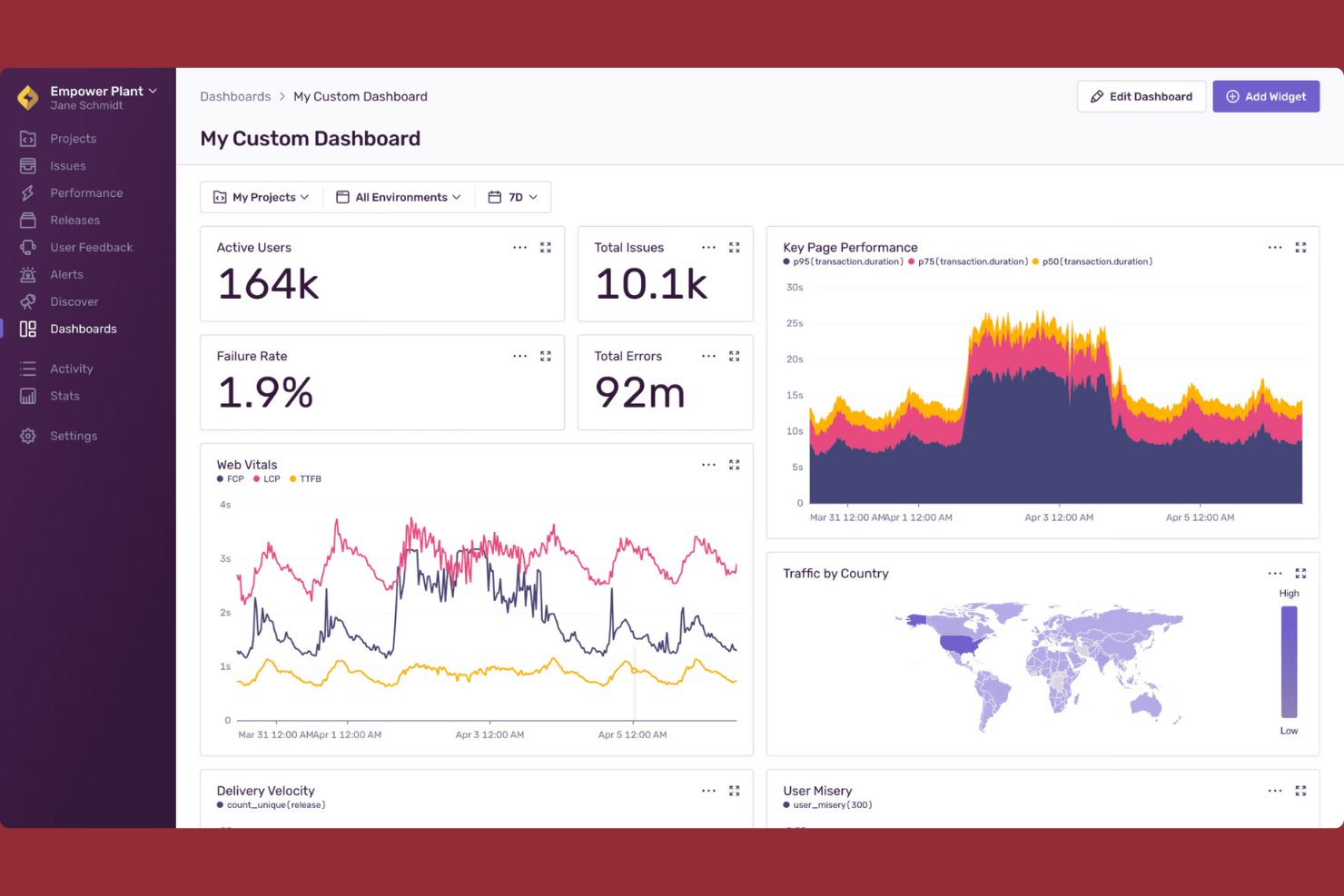Follow the Dashboards breadcrumb link
This screenshot has height=896, width=1344.
[x=235, y=96]
